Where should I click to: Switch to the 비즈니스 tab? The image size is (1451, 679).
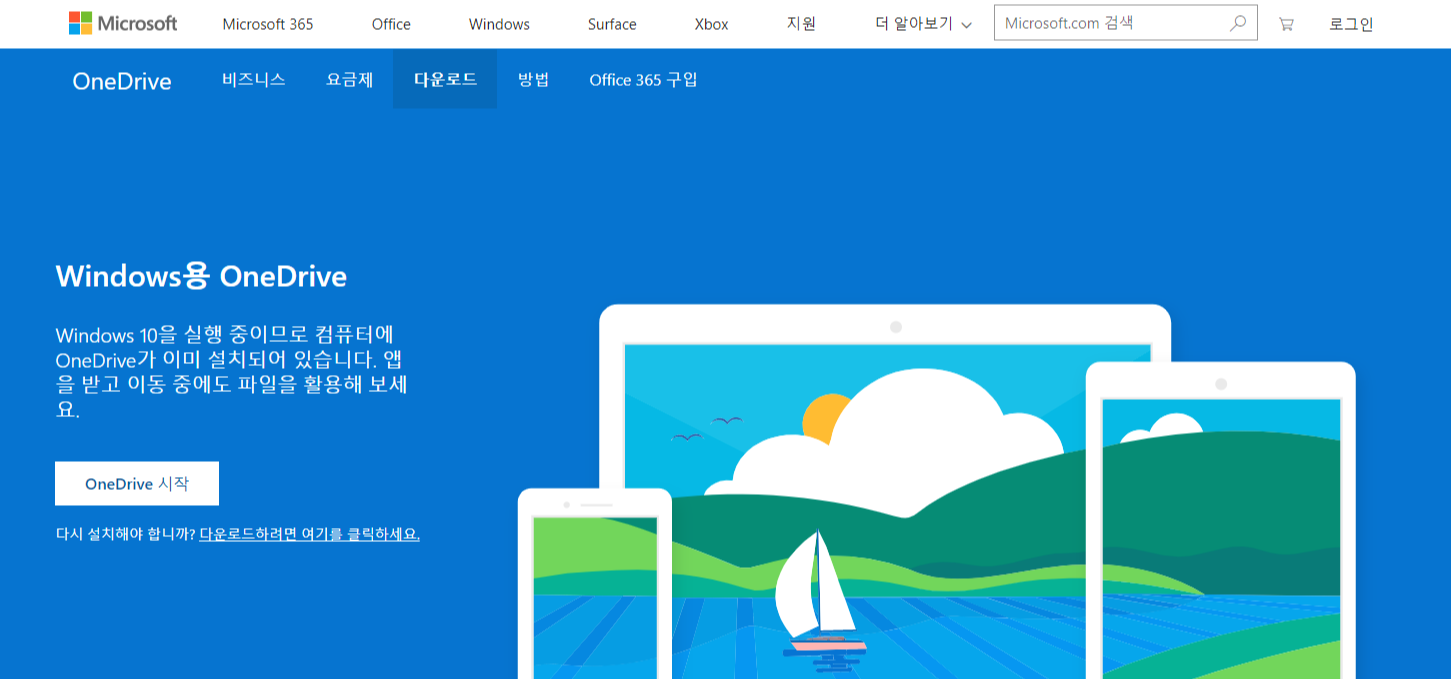pyautogui.click(x=254, y=79)
